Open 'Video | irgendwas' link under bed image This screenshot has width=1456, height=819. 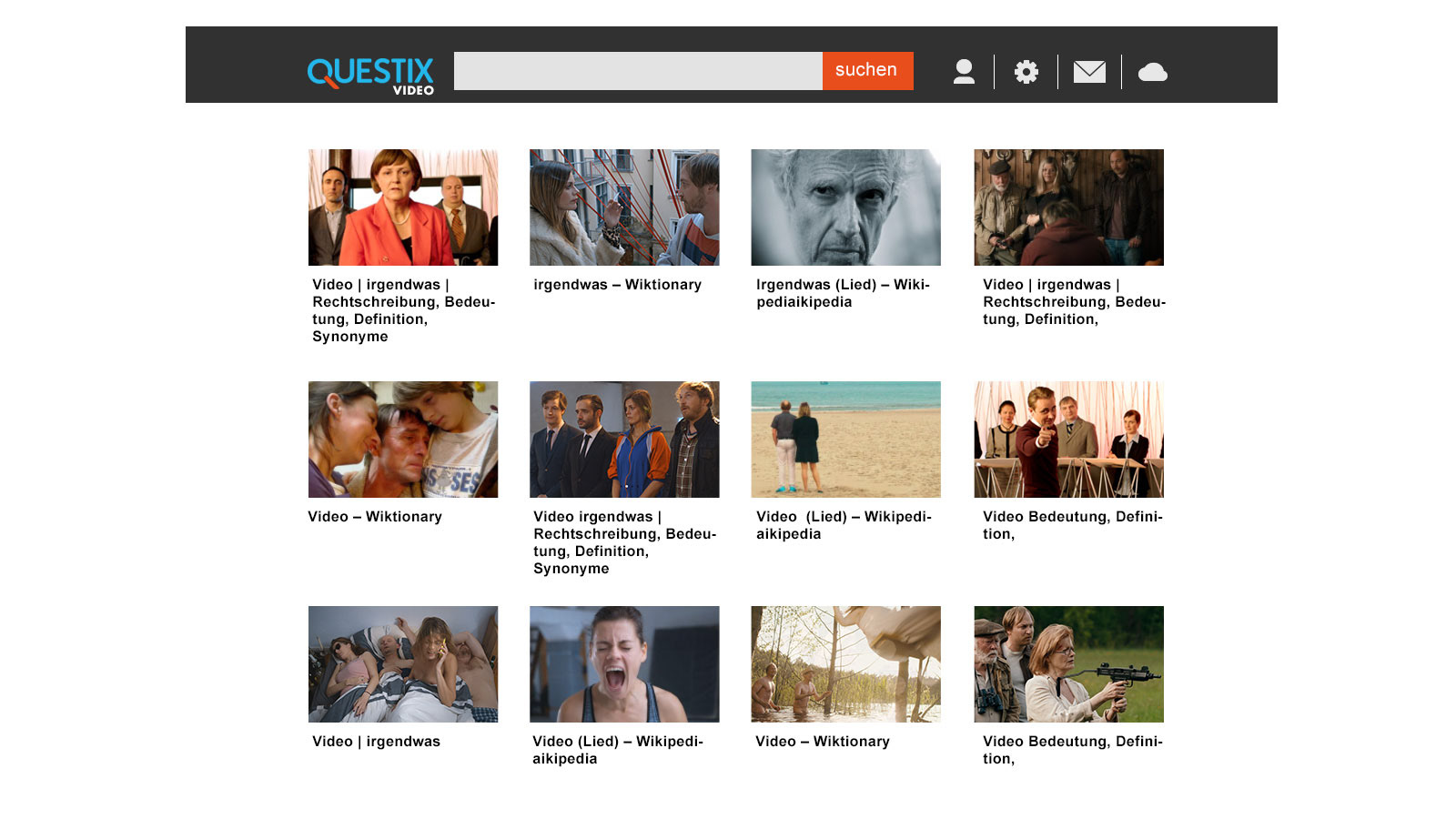point(376,742)
